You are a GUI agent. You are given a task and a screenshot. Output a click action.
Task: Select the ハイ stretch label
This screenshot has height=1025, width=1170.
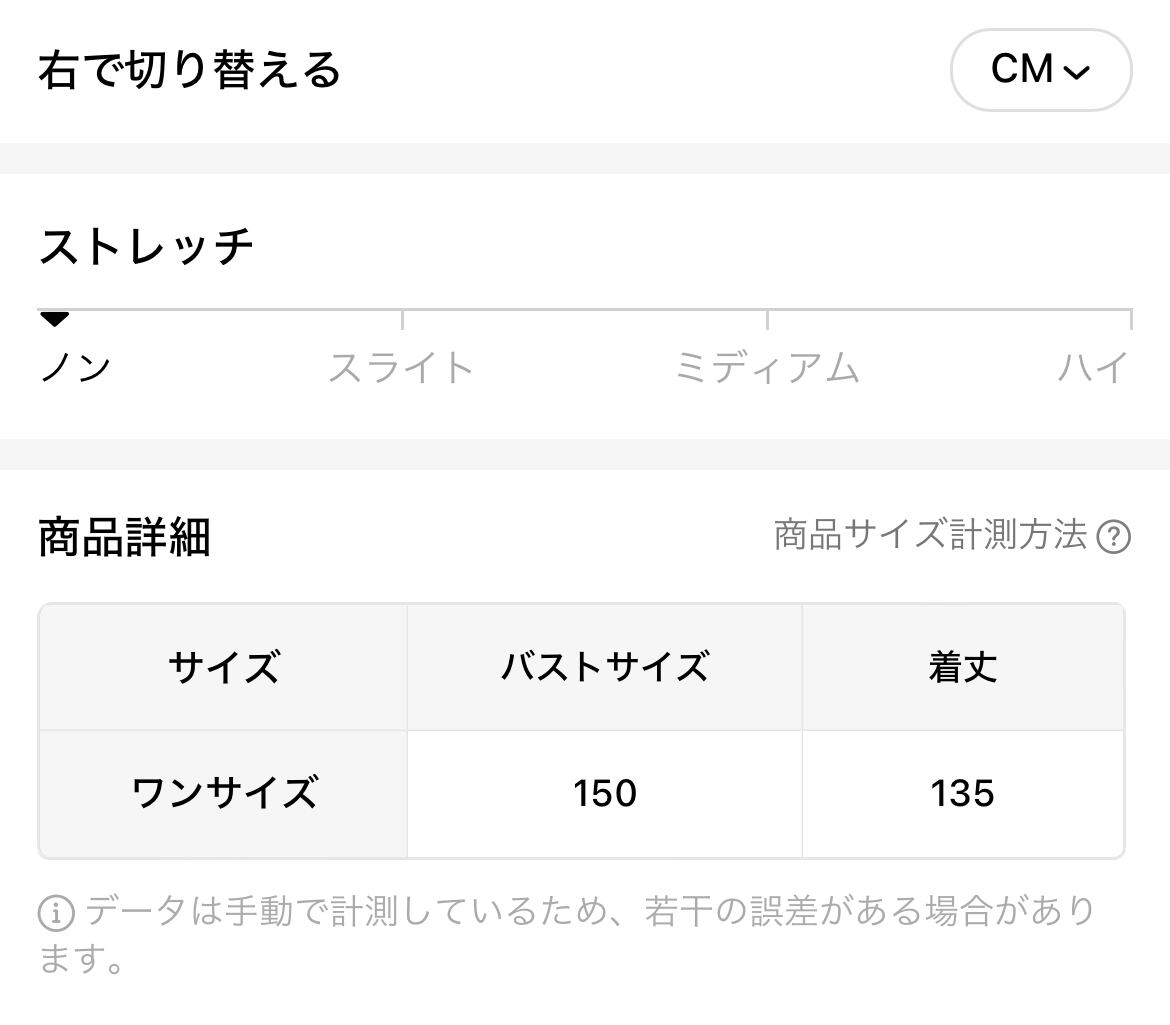1093,368
